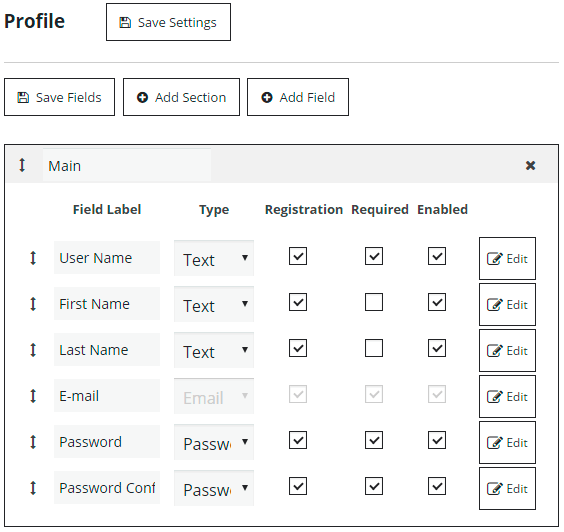Click the Password row reorder handle
The width and height of the screenshot is (564, 532).
[33, 442]
